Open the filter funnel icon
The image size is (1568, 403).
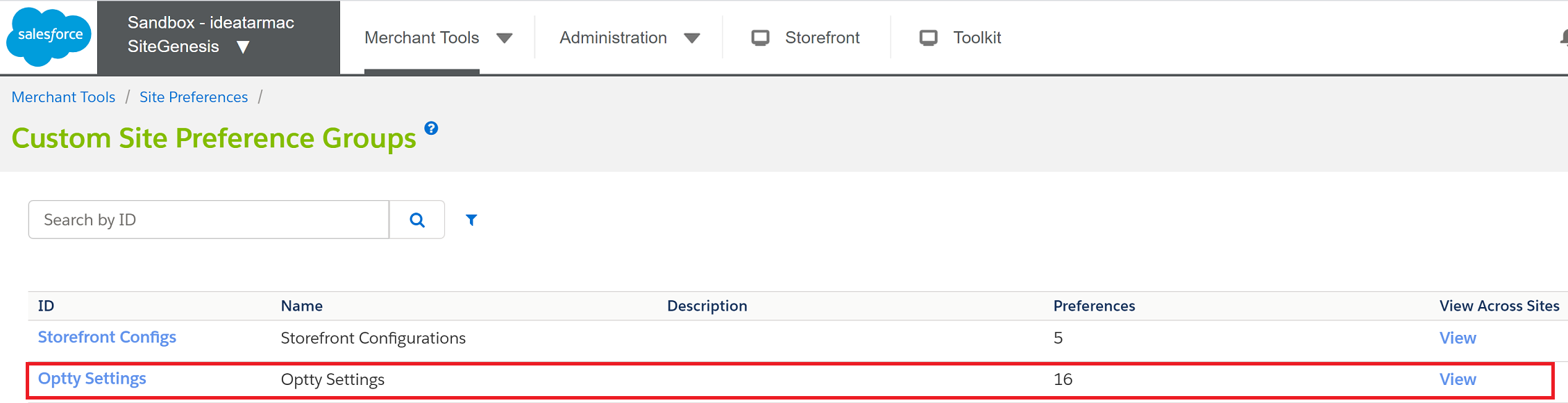coord(471,220)
